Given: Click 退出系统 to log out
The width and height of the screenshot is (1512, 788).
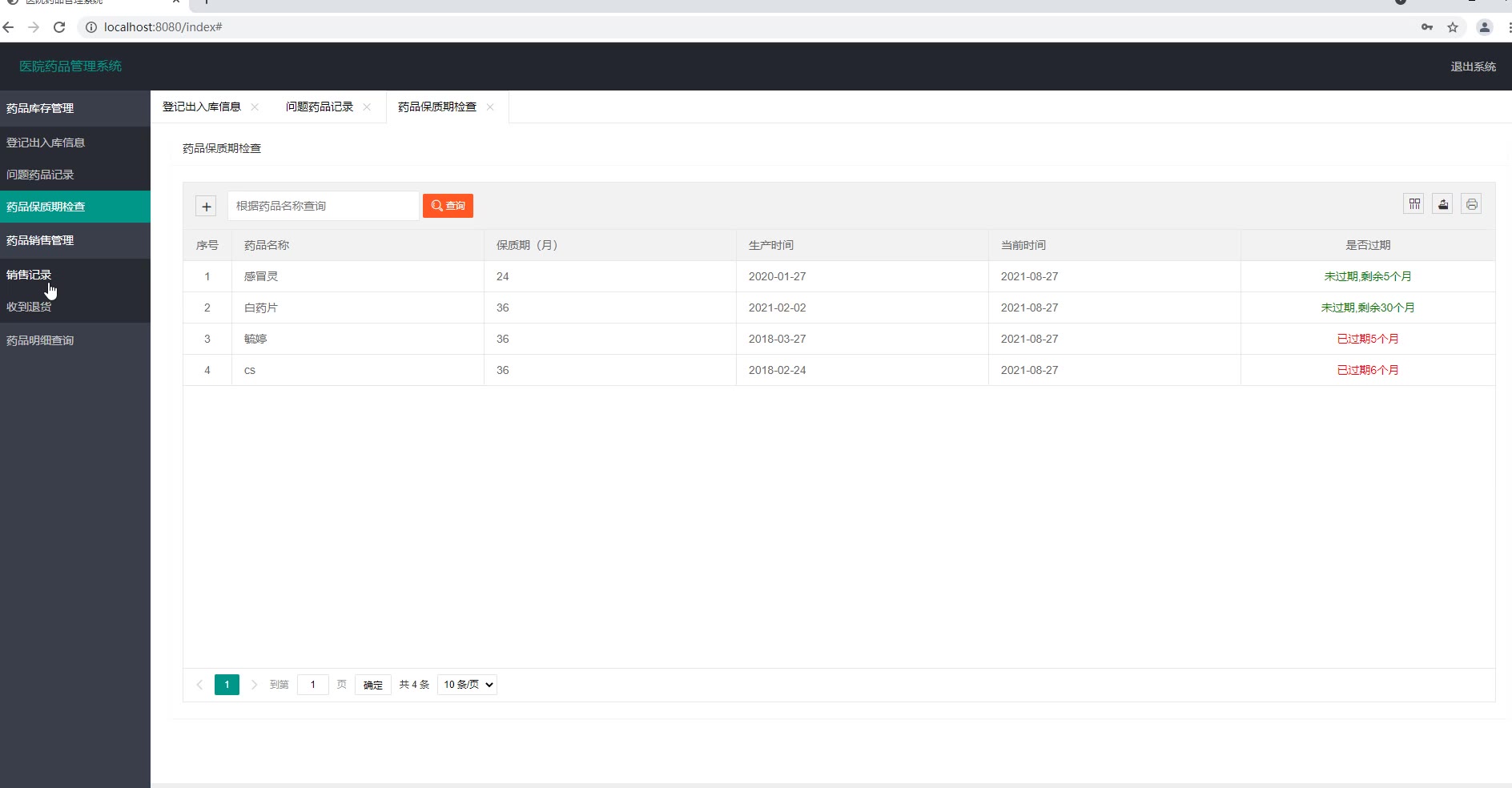Looking at the screenshot, I should 1473,66.
